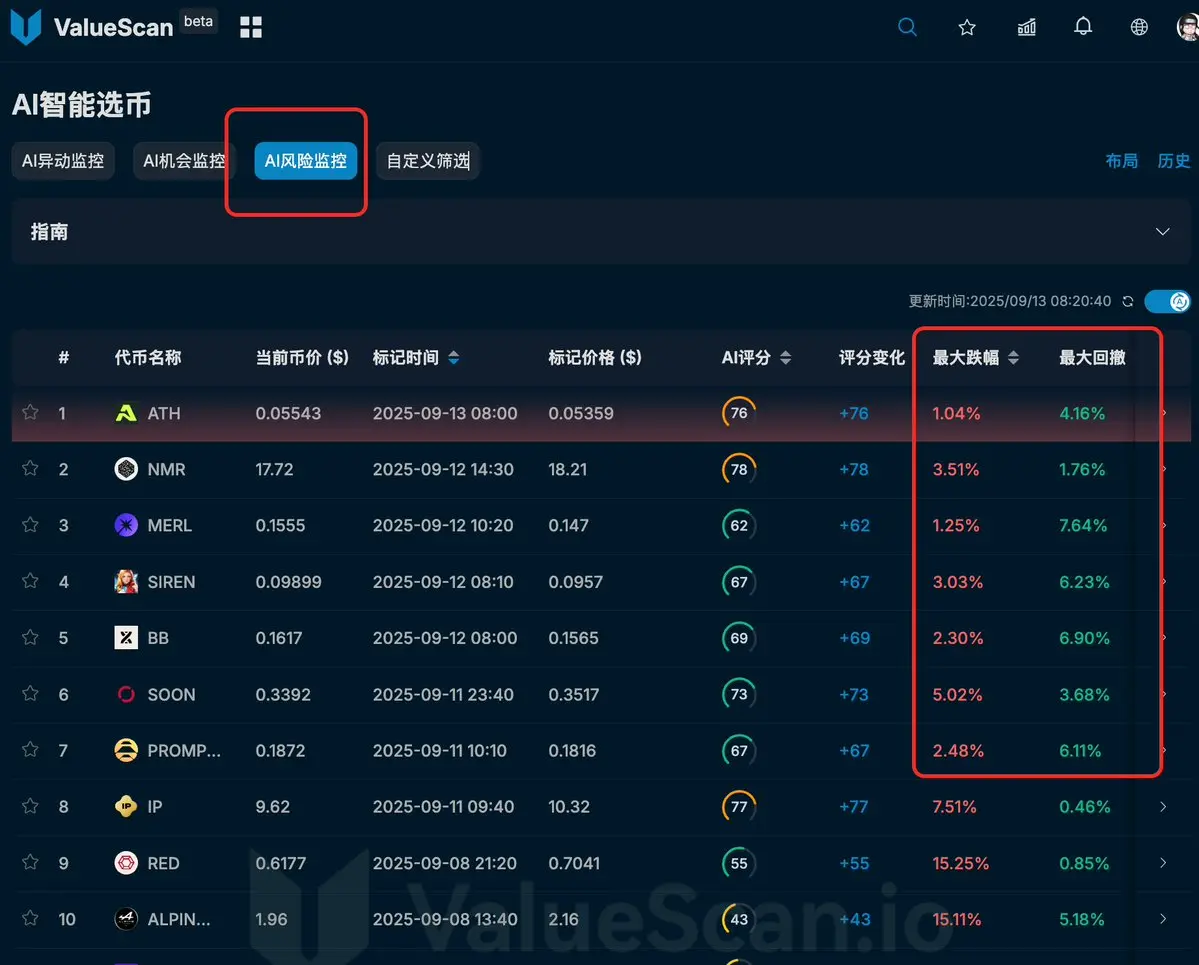Screen dimensions: 1199x965
Task: Open ALPIN... row detail chevron
Action: [1162, 919]
